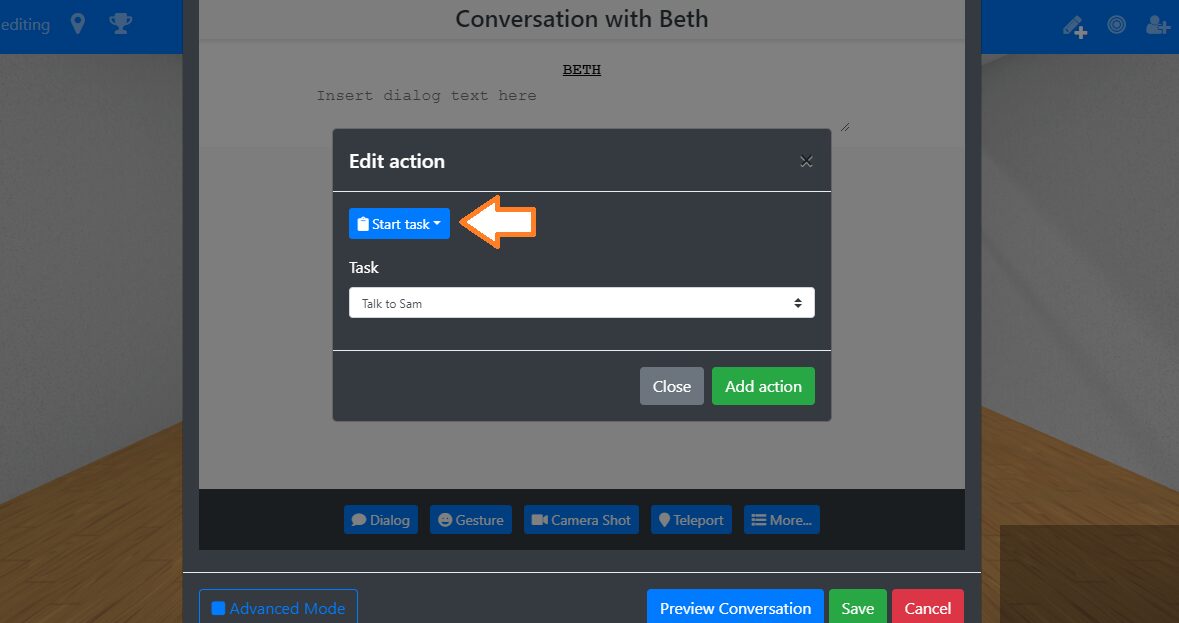
Task: Add a Gesture action
Action: 471,520
